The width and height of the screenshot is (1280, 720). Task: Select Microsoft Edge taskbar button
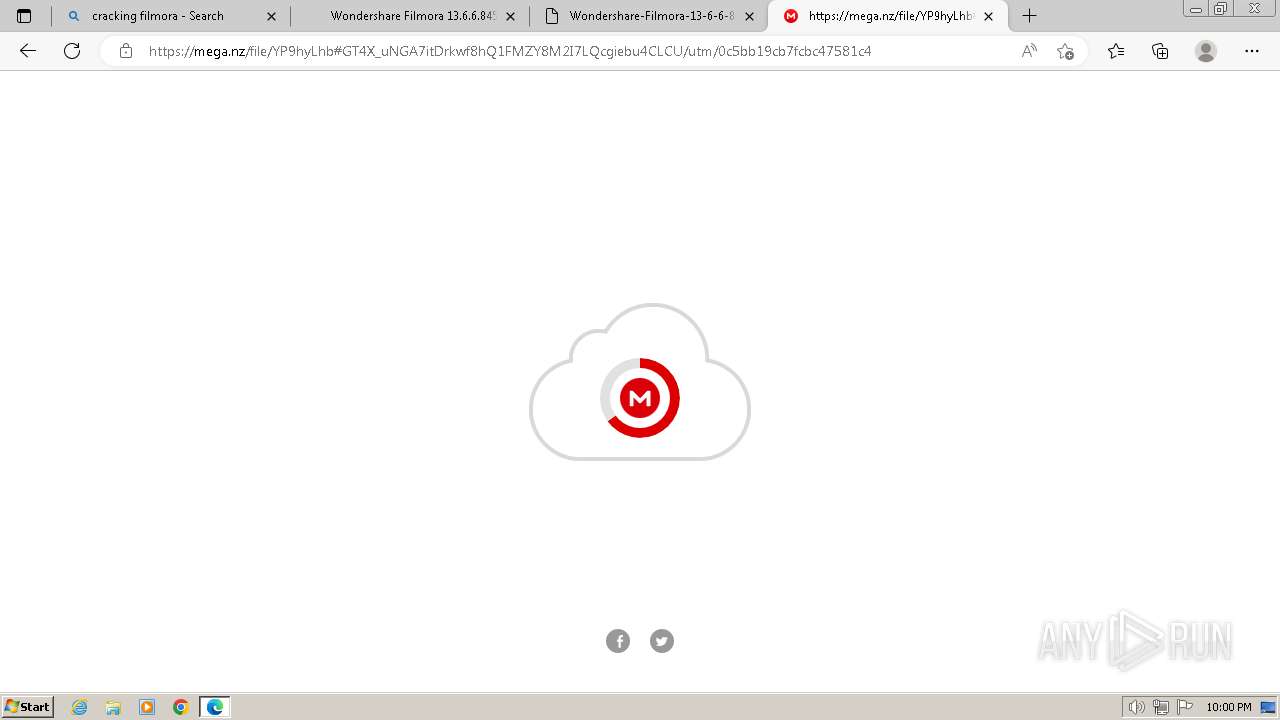[215, 707]
